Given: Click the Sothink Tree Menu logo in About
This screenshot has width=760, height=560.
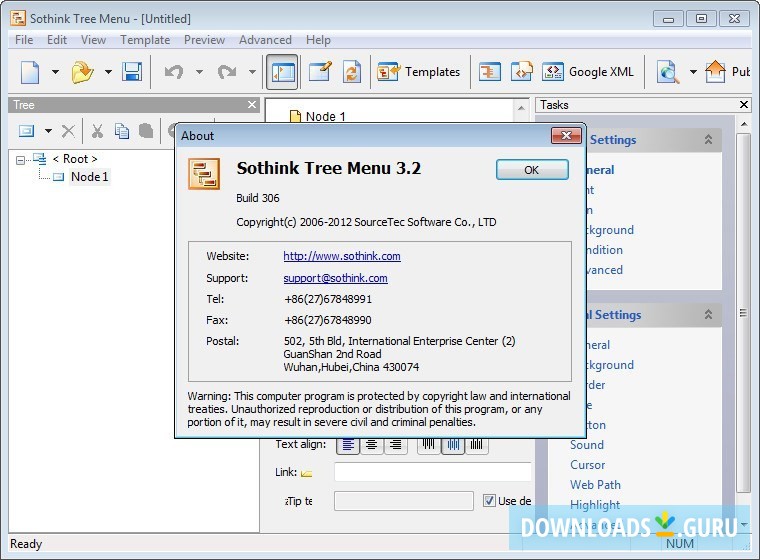Looking at the screenshot, I should click(x=204, y=174).
